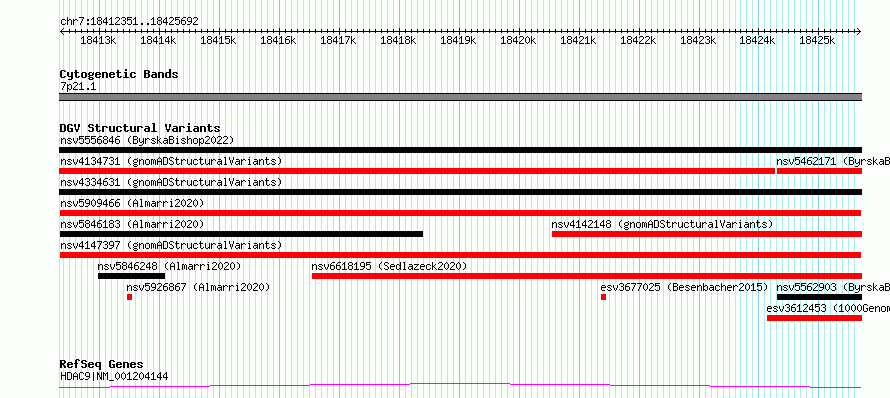Open the nsv5562903 variant label
This screenshot has height=398, width=890.
coord(833,287)
